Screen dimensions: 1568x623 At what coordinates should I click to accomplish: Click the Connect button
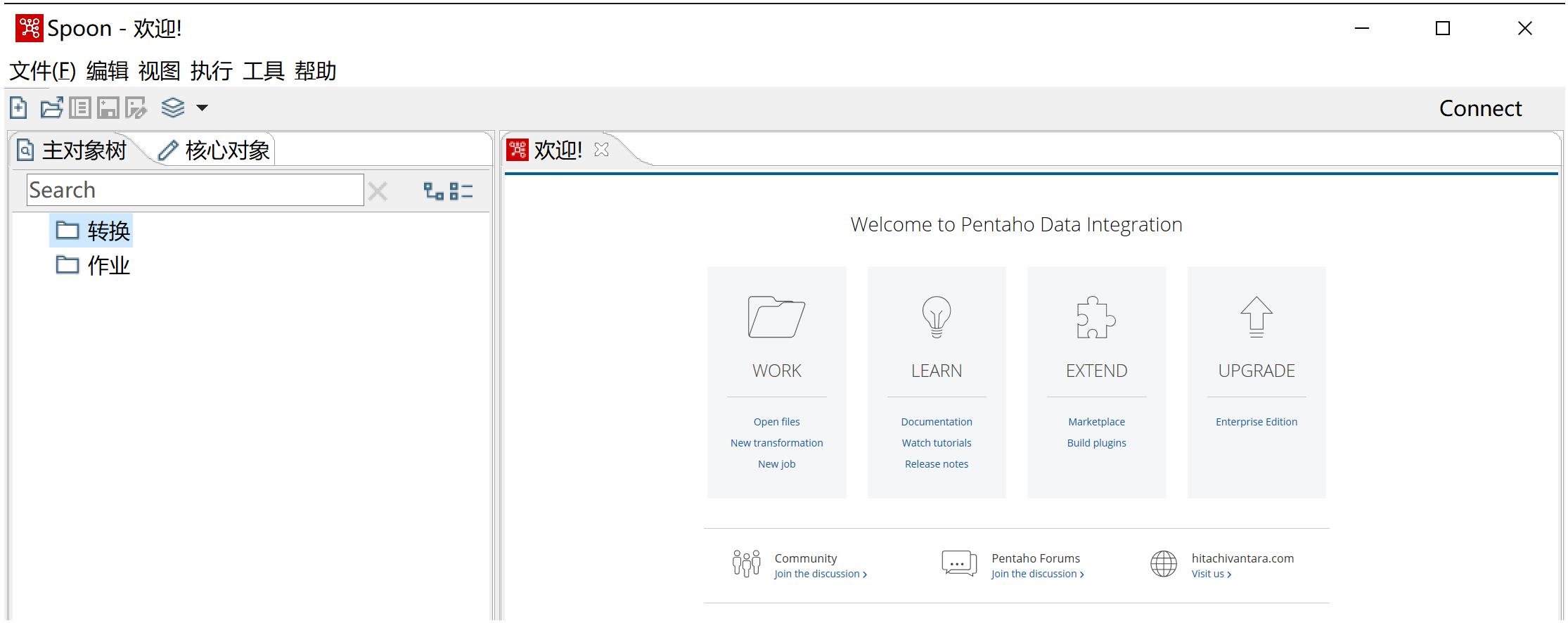coord(1480,108)
